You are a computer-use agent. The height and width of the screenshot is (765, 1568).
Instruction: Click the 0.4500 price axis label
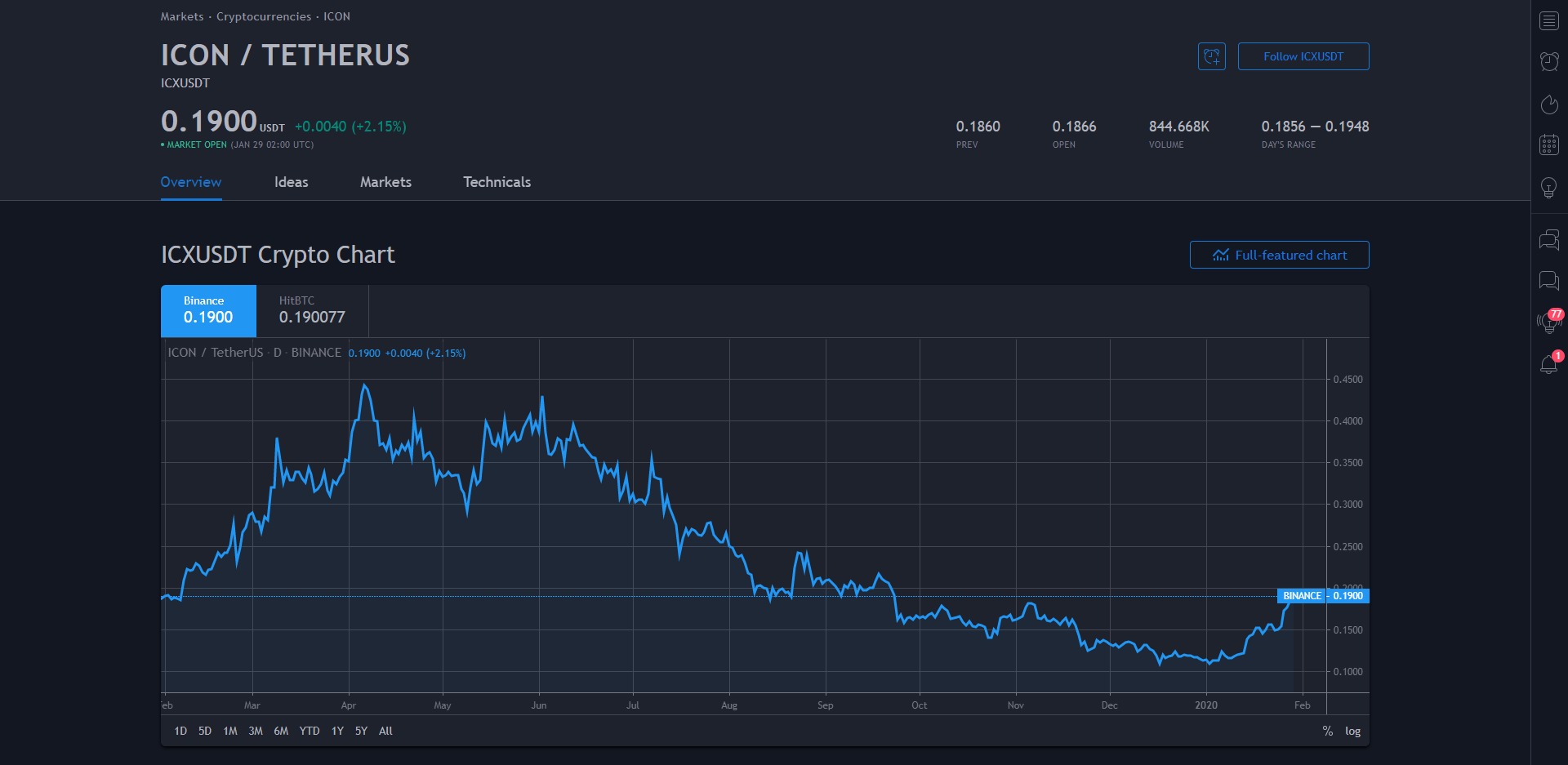click(1347, 380)
